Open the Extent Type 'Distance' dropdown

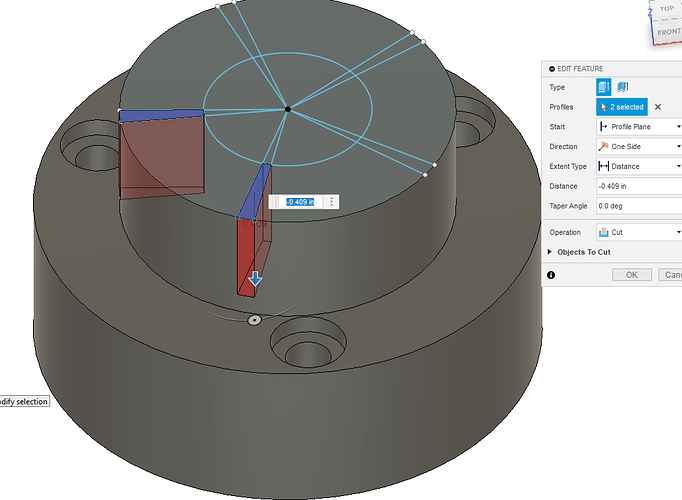[639, 166]
